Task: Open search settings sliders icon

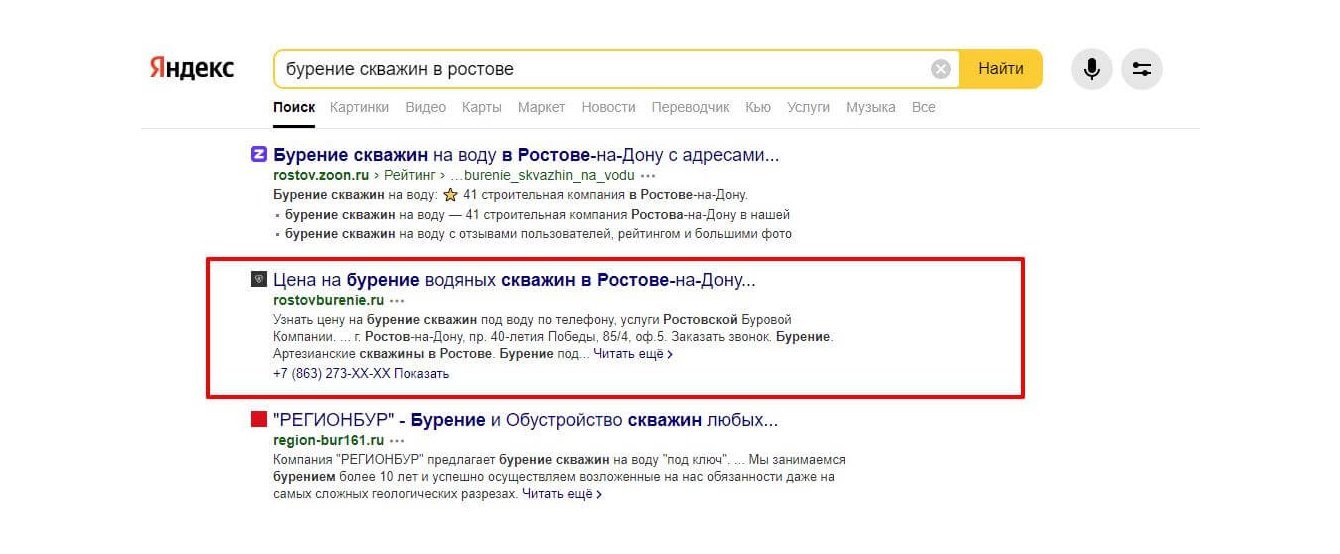Action: (1142, 69)
